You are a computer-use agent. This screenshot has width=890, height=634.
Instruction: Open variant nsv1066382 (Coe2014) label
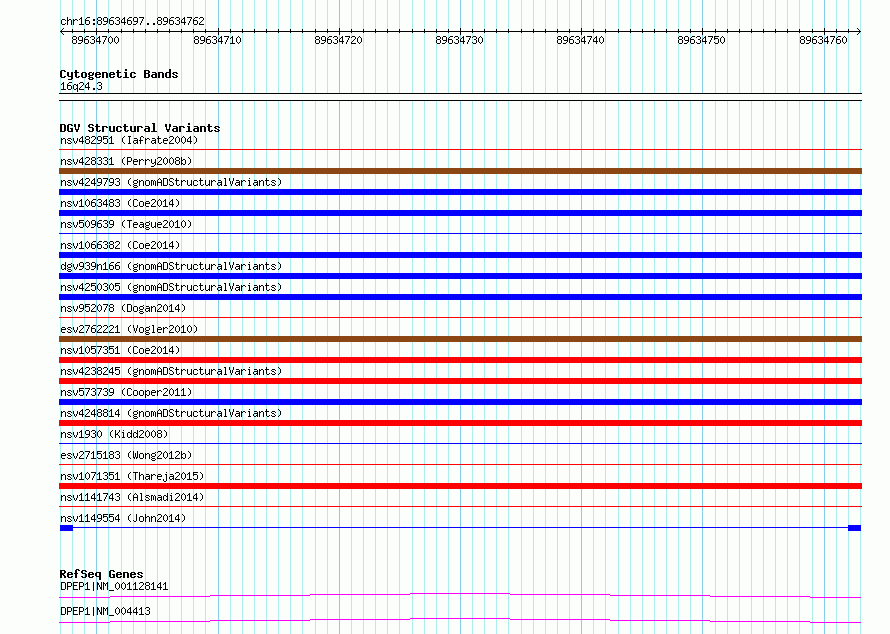120,245
